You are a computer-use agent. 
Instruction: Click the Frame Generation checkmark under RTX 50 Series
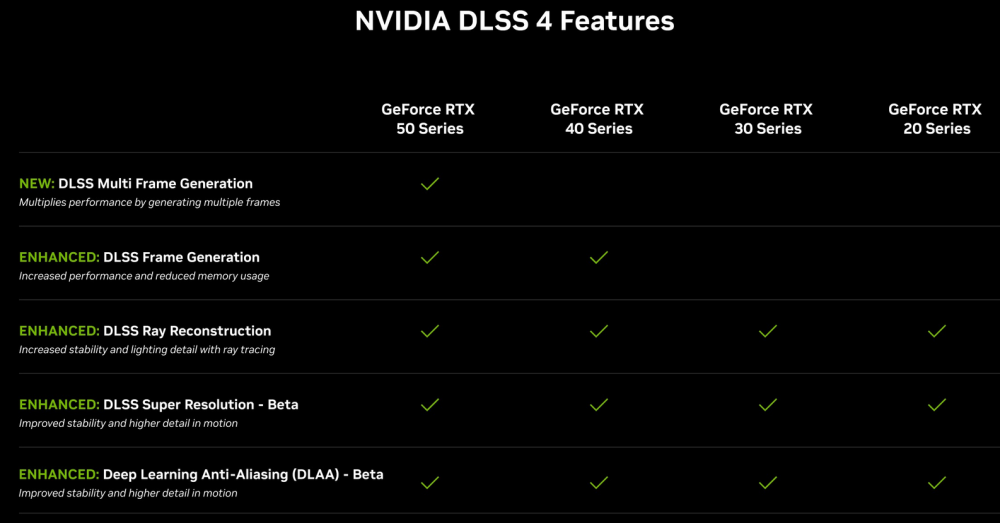pyautogui.click(x=430, y=258)
